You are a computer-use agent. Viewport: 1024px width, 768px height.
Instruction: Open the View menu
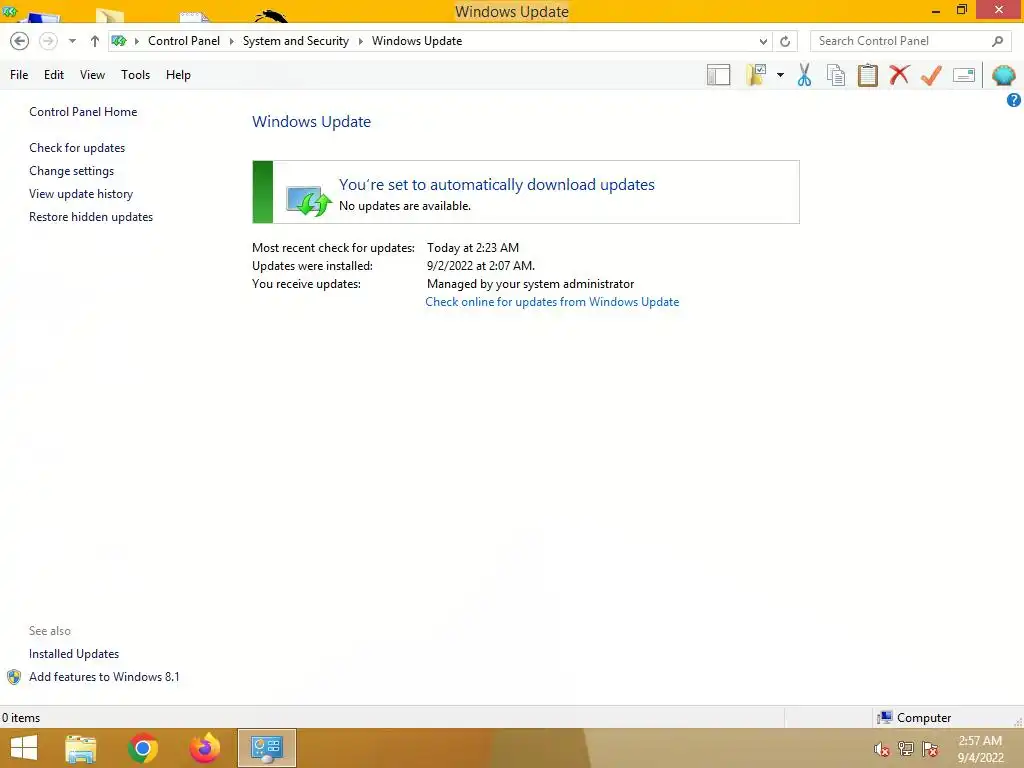92,75
